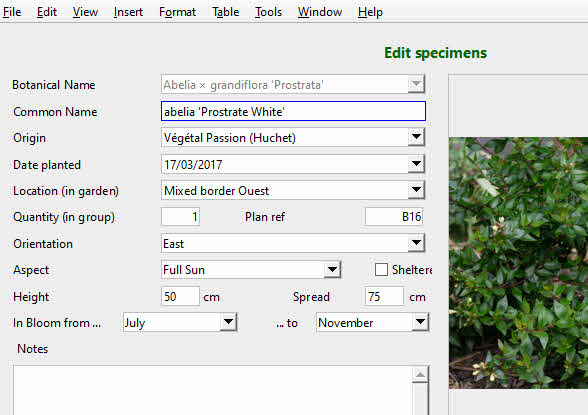Click the abelia specimen photo
Viewport: 588px width, 415px height.
pyautogui.click(x=518, y=263)
